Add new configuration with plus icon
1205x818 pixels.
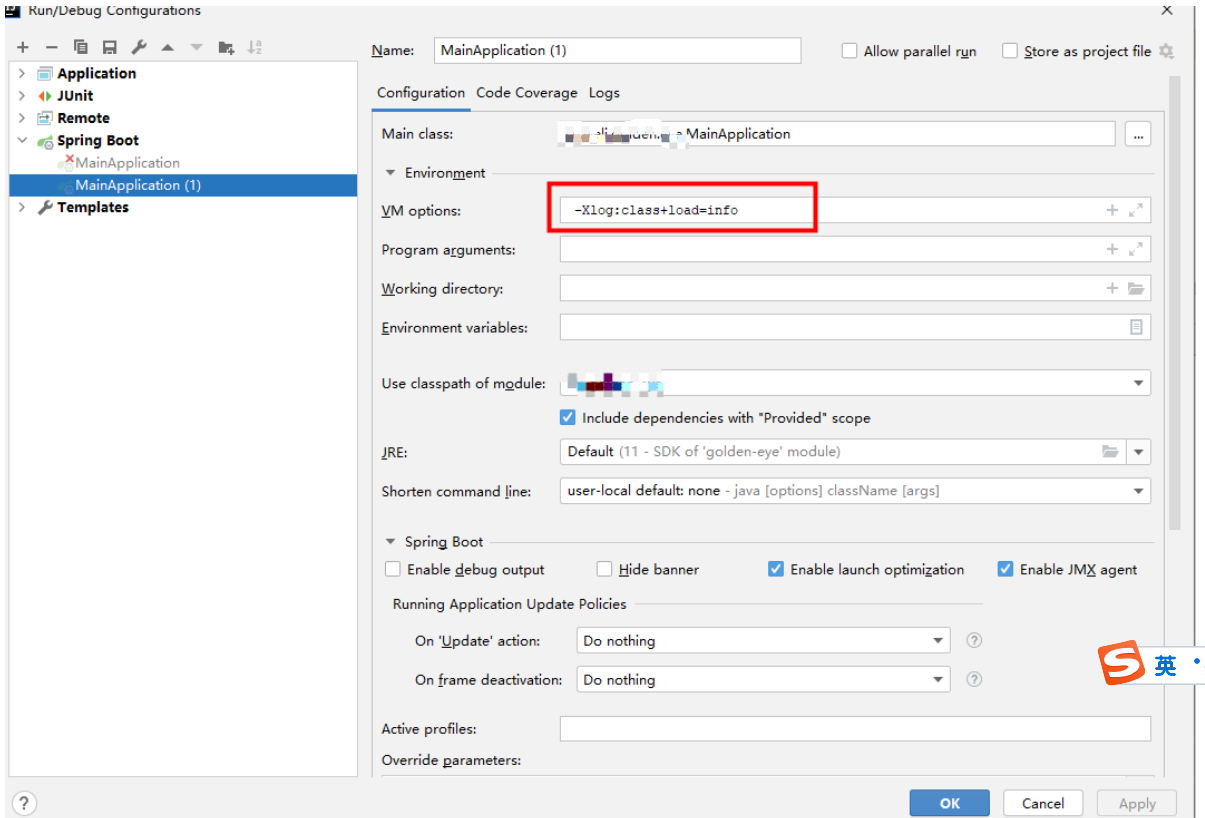point(23,47)
